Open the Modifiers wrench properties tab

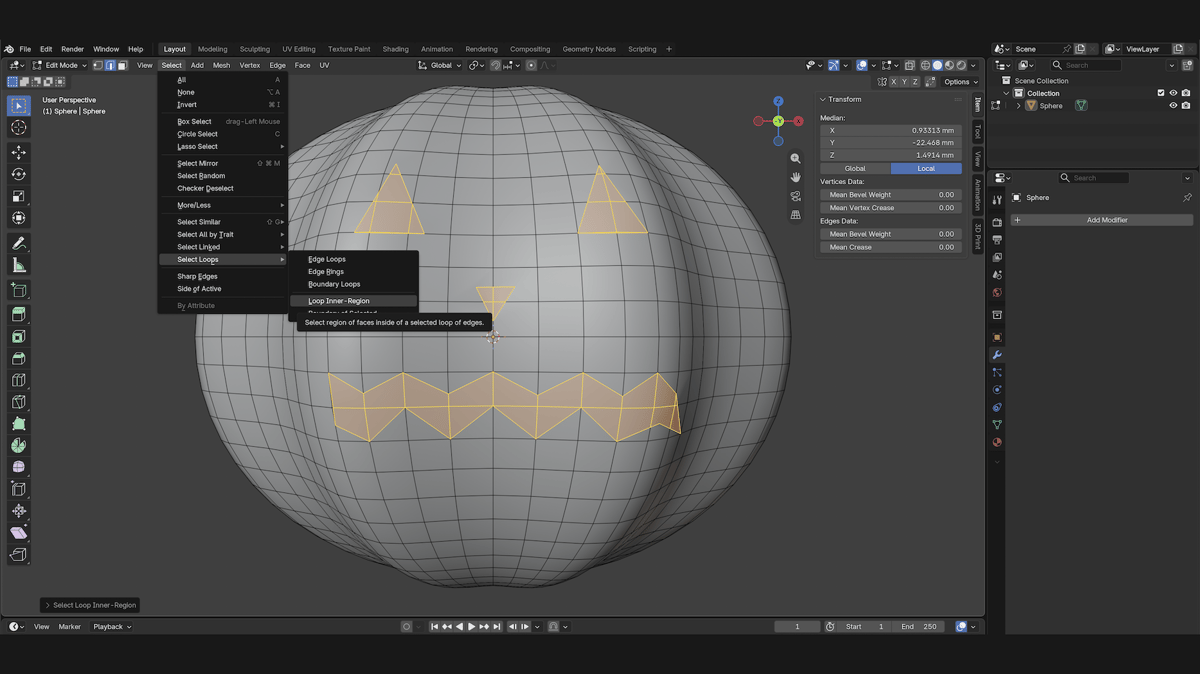(997, 355)
